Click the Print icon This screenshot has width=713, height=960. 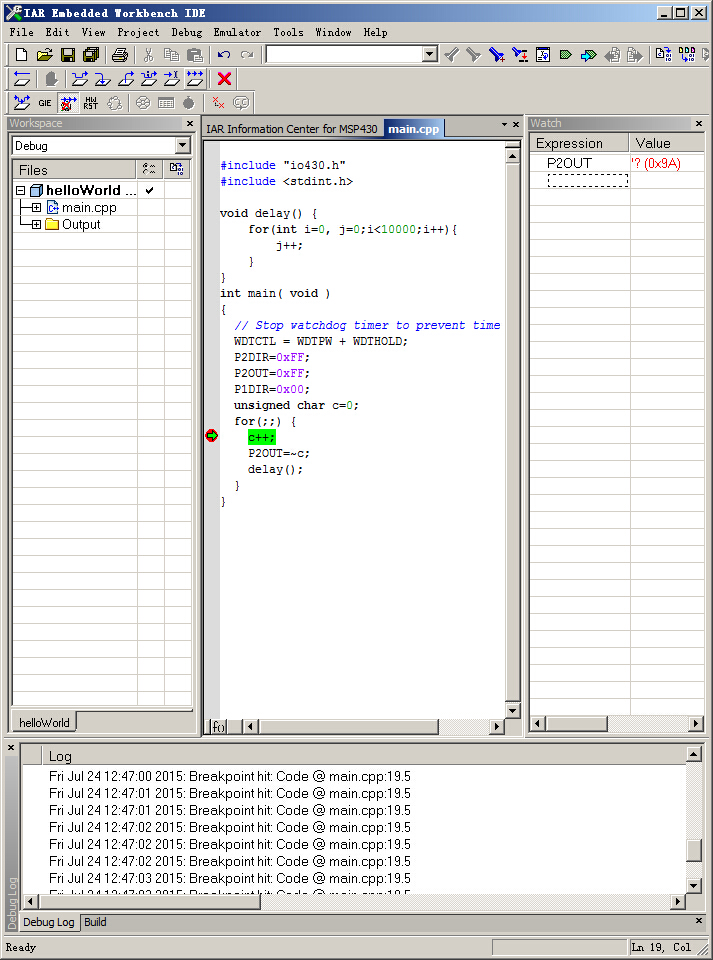coord(119,55)
